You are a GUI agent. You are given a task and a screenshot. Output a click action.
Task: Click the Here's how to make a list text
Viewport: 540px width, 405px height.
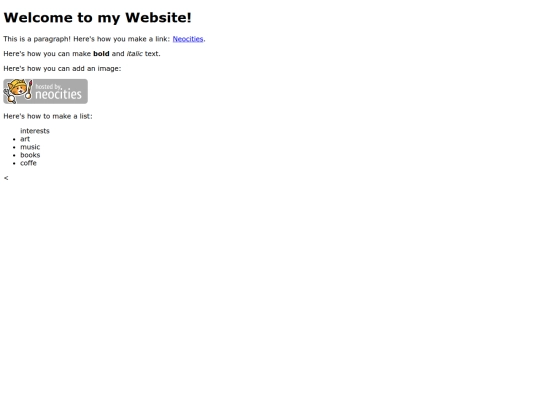pyautogui.click(x=48, y=116)
